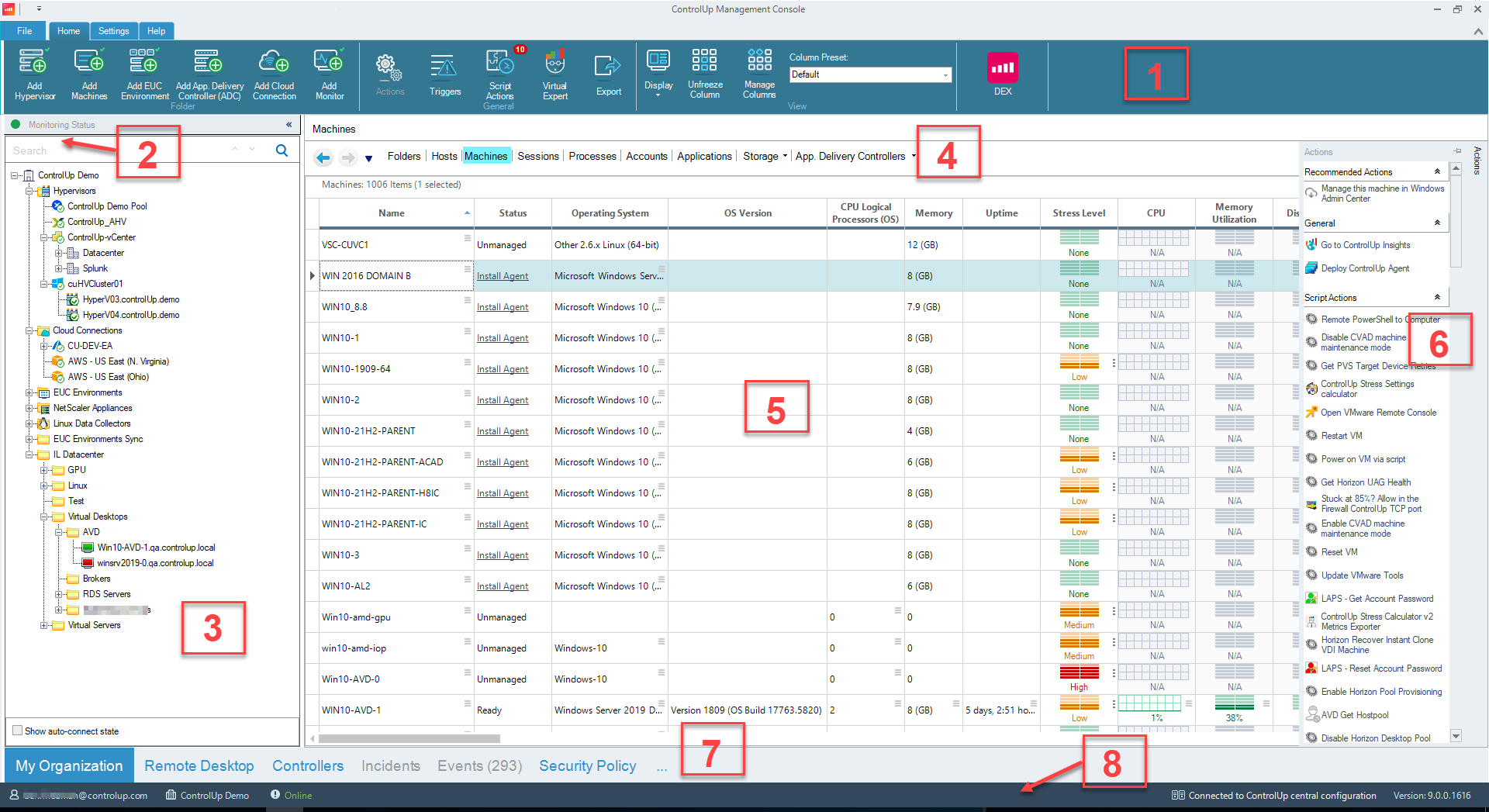Run AVD Get Hostpool action
The height and width of the screenshot is (812, 1489).
1347,714
